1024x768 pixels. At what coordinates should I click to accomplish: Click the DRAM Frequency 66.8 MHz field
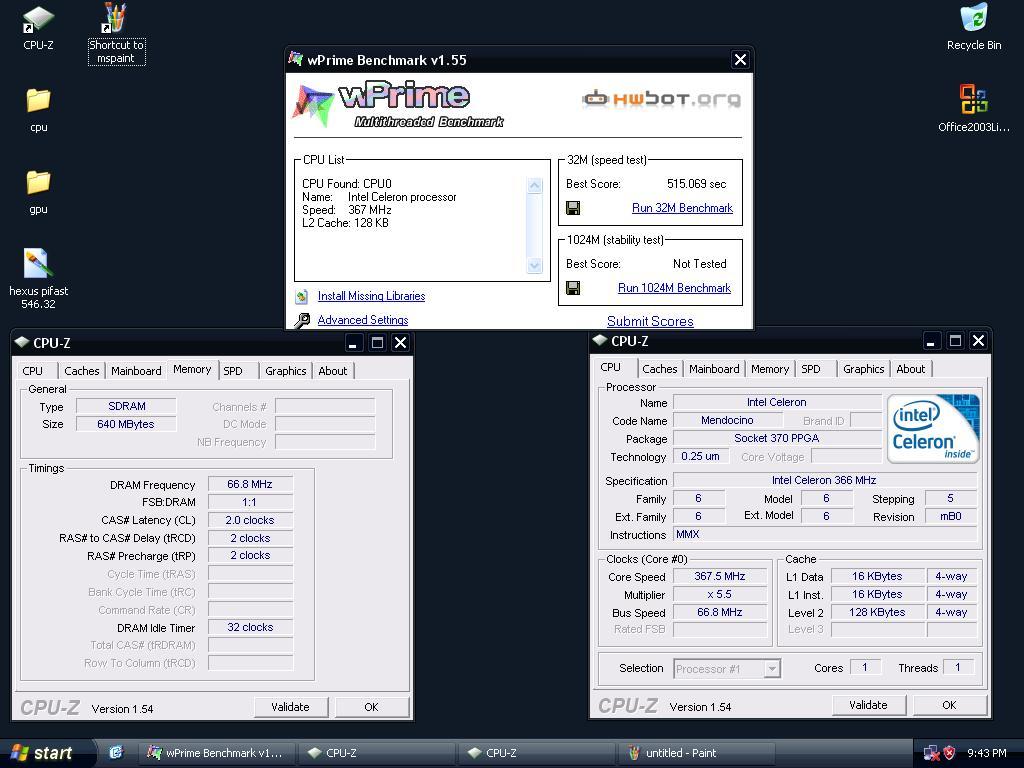click(x=250, y=485)
